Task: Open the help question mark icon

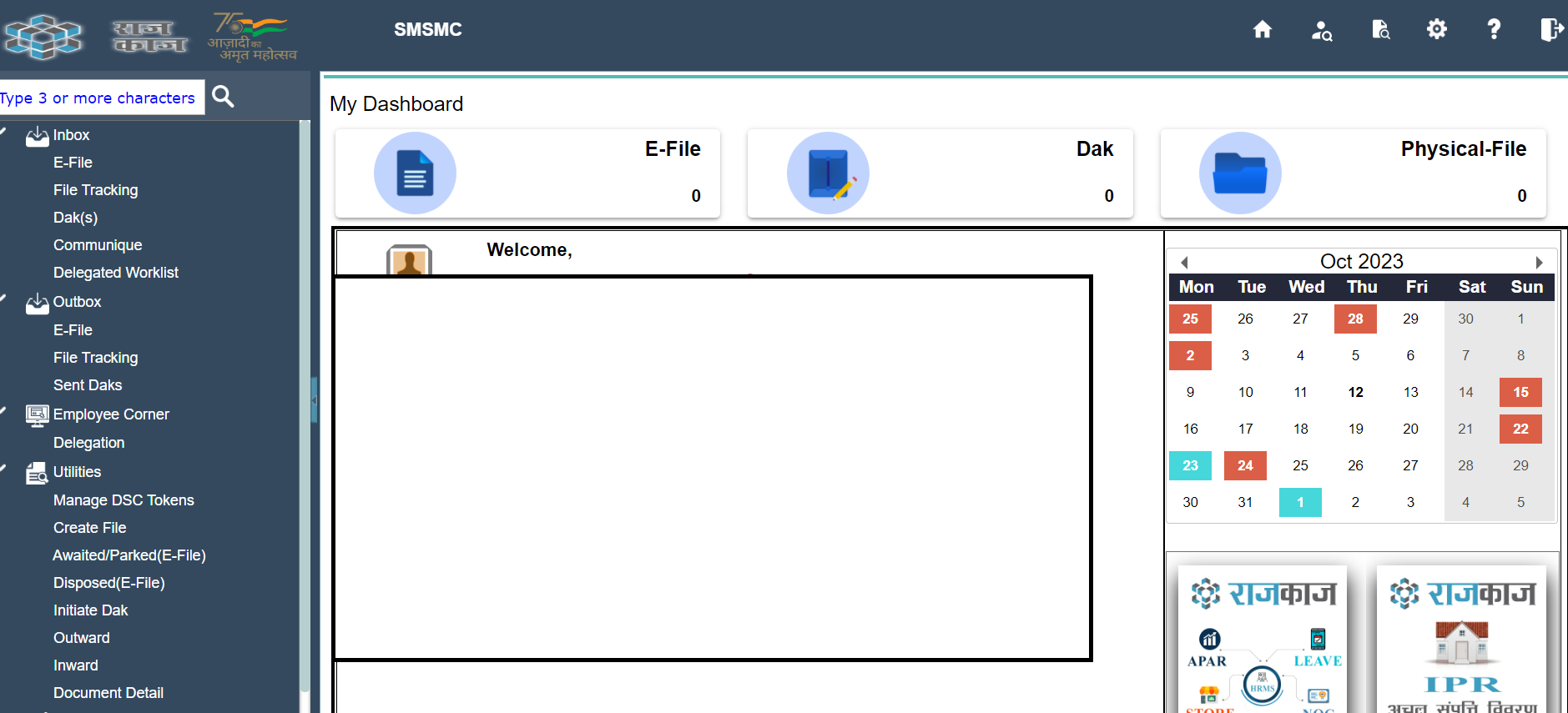Action: [1494, 30]
